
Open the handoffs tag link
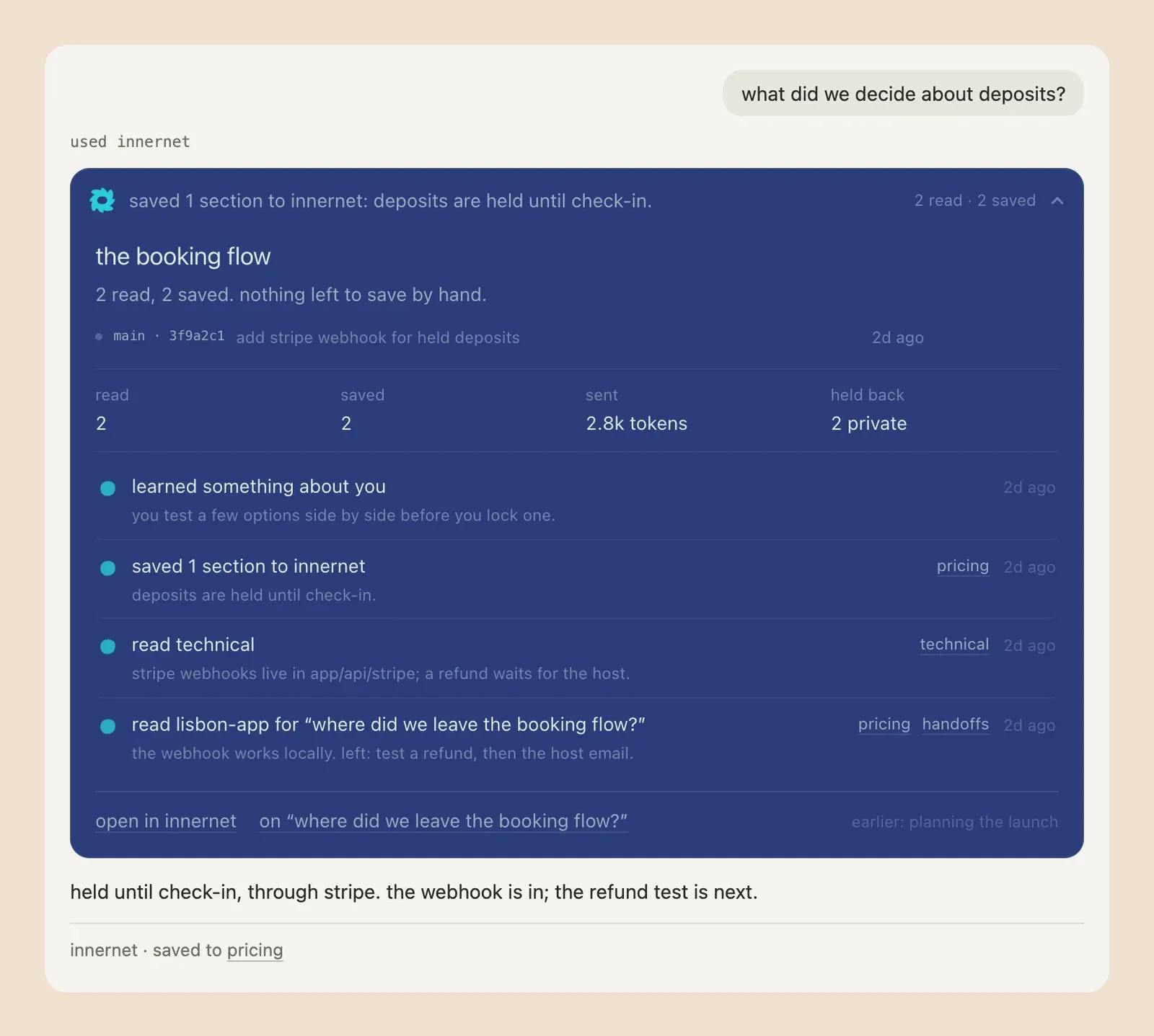[x=955, y=725]
